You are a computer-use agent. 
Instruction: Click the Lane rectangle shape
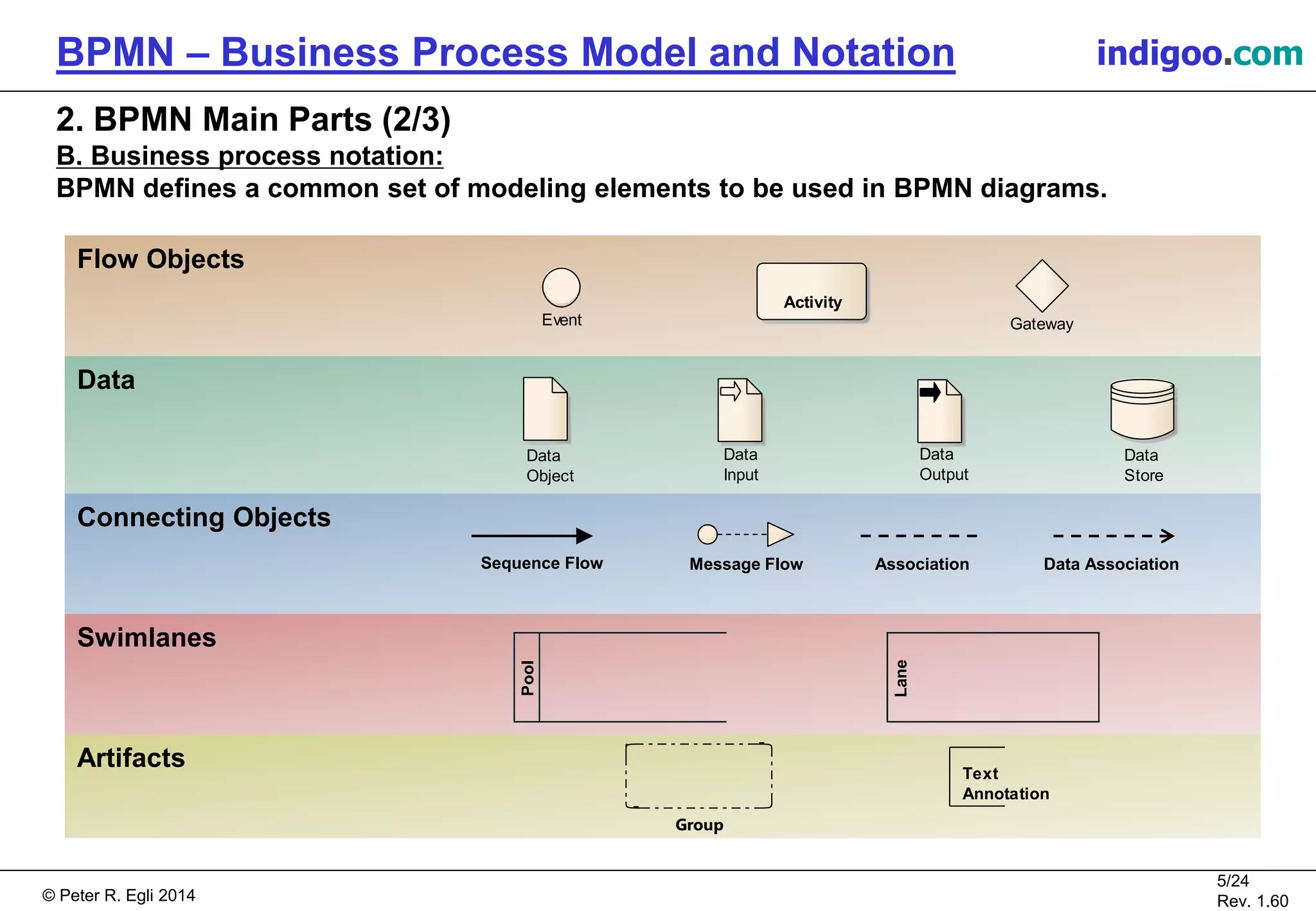[993, 677]
